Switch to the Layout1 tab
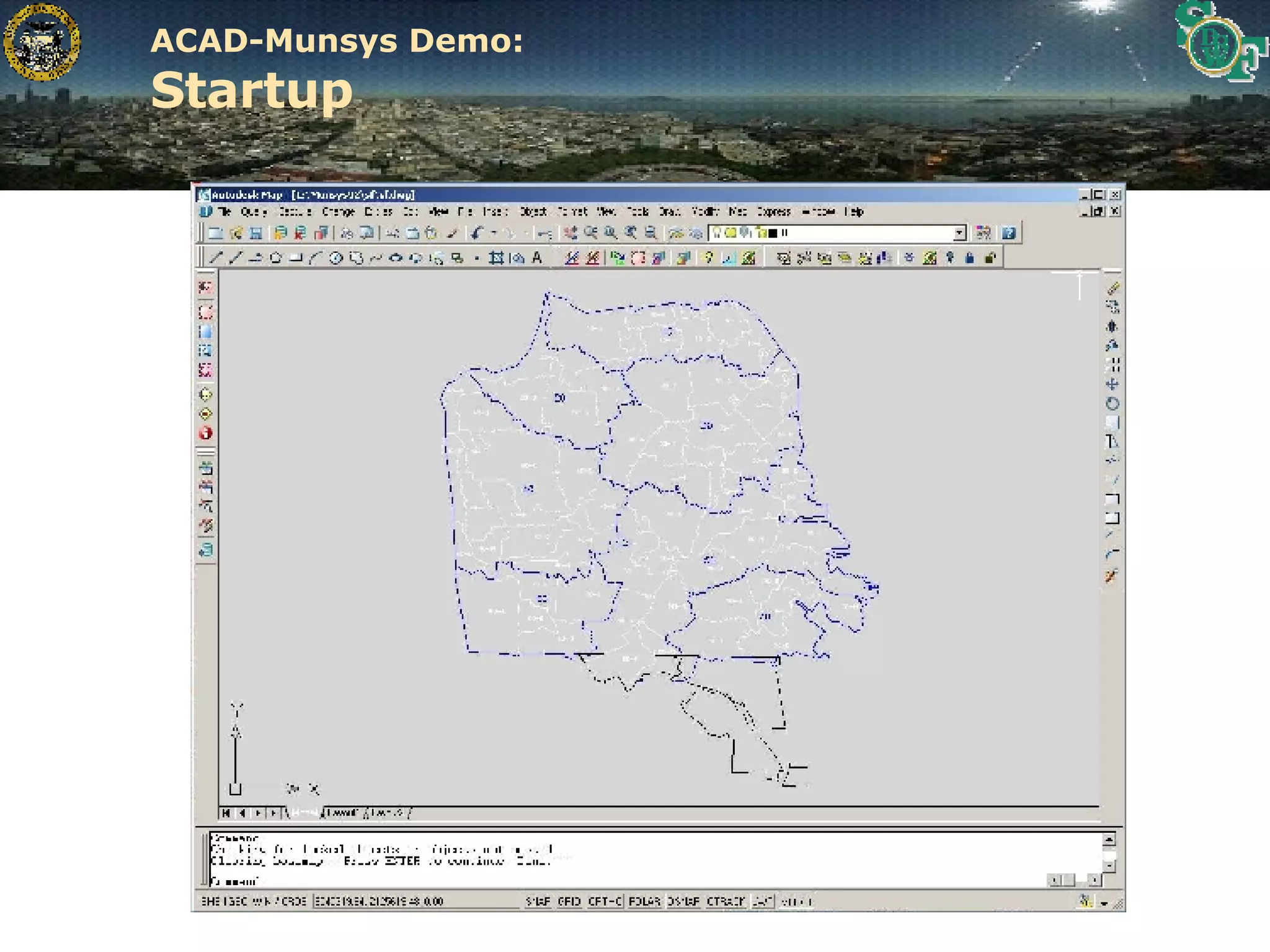The width and height of the screenshot is (1270, 952). point(343,813)
